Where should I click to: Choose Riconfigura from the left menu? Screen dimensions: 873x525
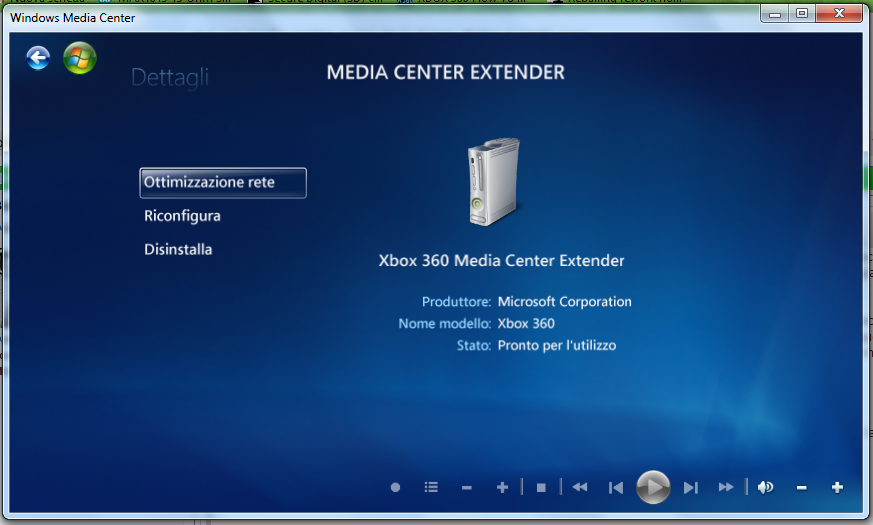coord(182,216)
